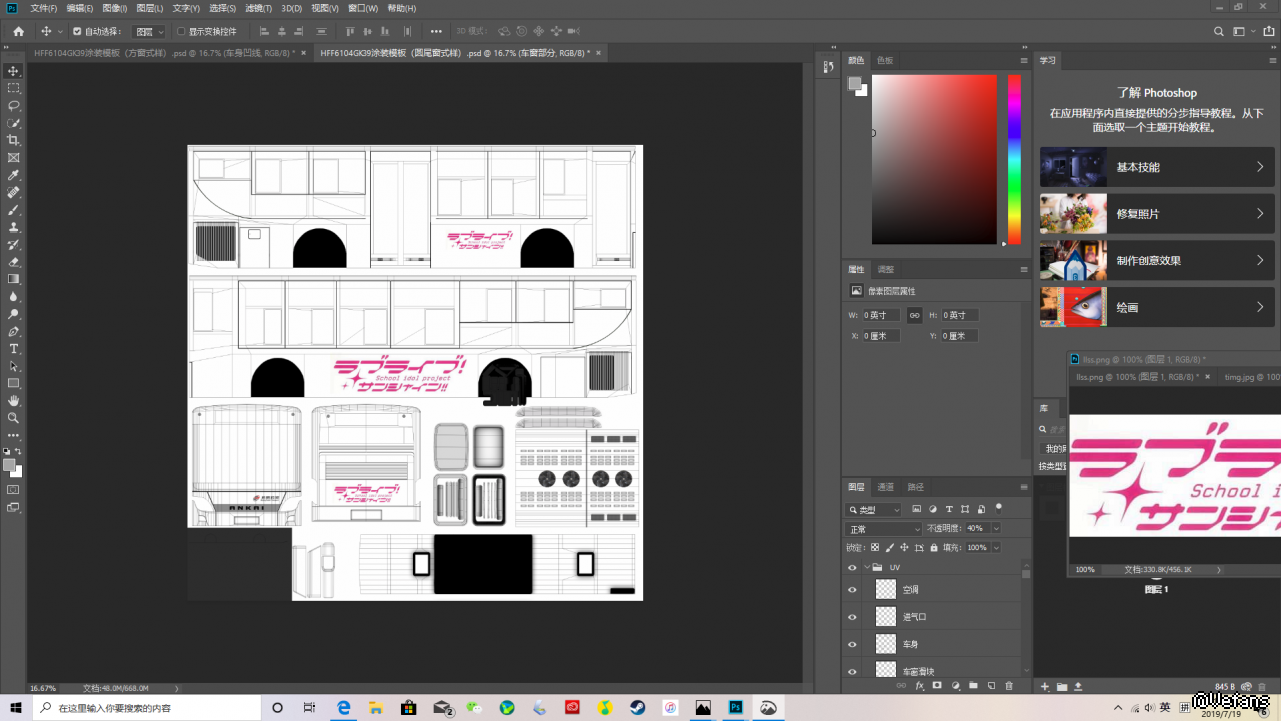Choose the Hand tool

pos(14,401)
